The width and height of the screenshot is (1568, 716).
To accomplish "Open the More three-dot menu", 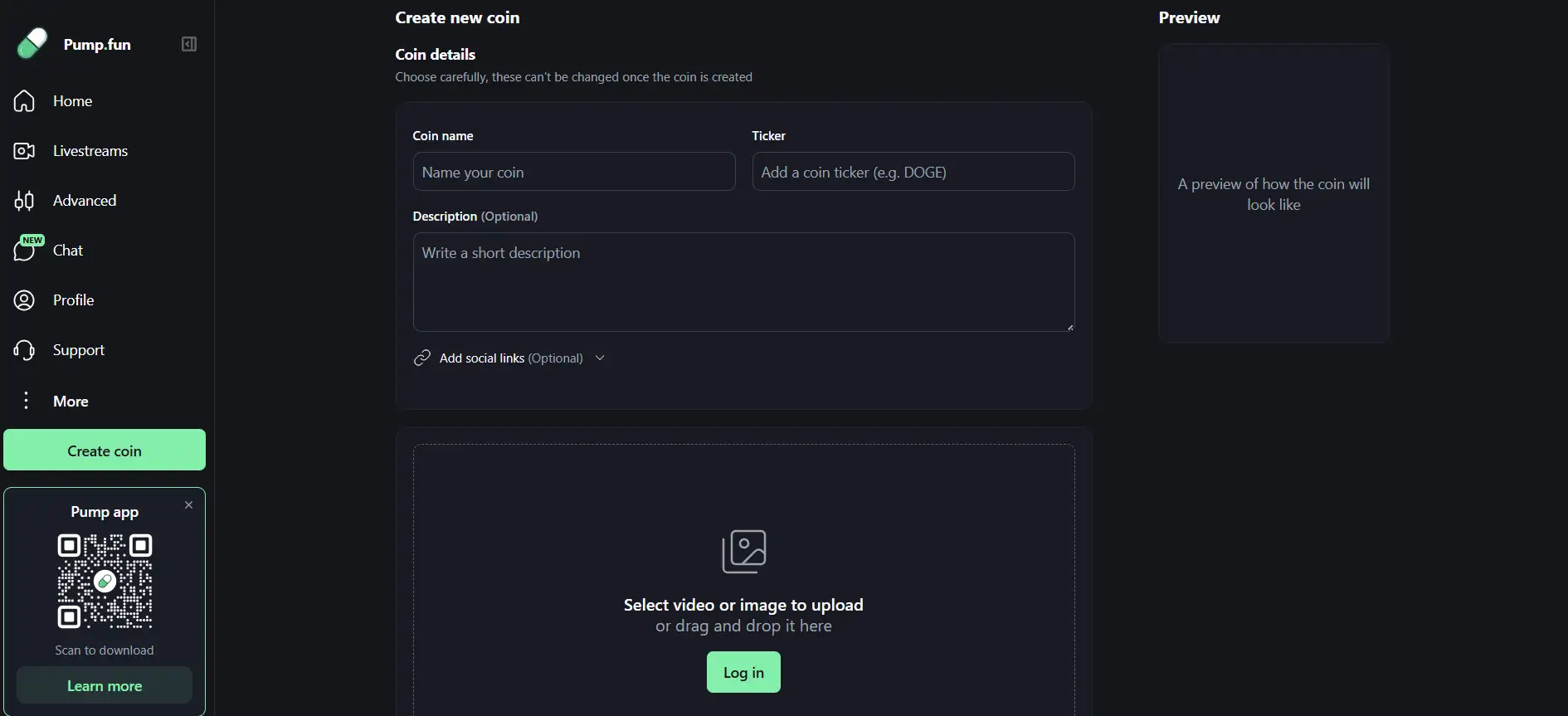I will pyautogui.click(x=26, y=401).
